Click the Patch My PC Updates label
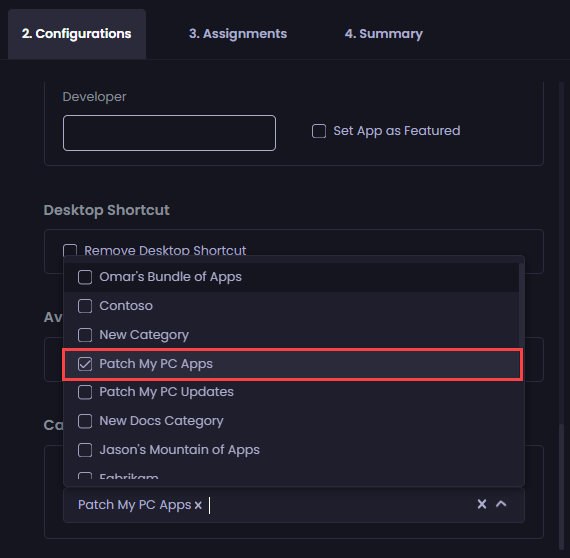The image size is (570, 558). [x=166, y=392]
